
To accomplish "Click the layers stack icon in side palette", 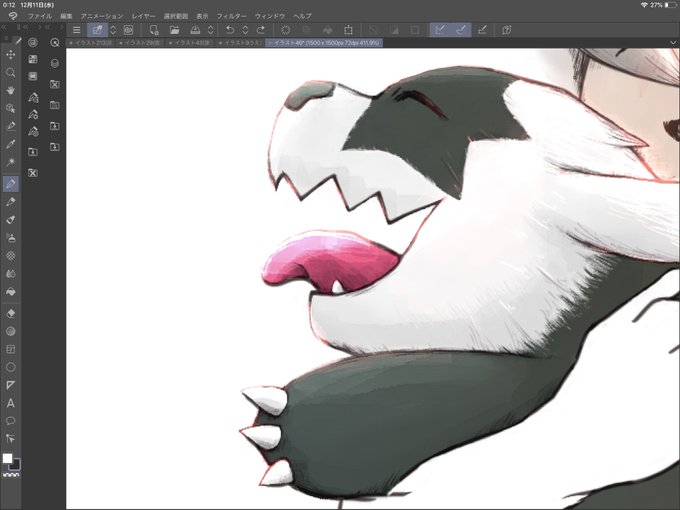I will [x=55, y=63].
